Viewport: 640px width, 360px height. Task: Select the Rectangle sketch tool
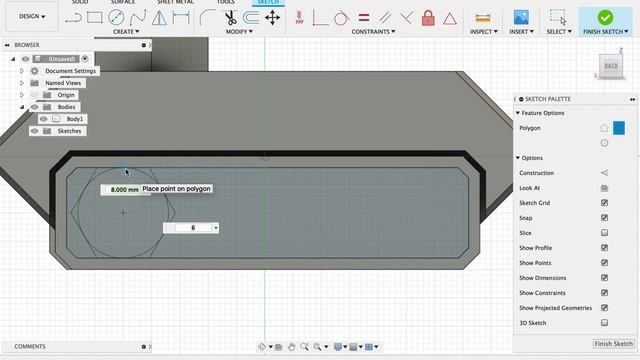(95, 18)
